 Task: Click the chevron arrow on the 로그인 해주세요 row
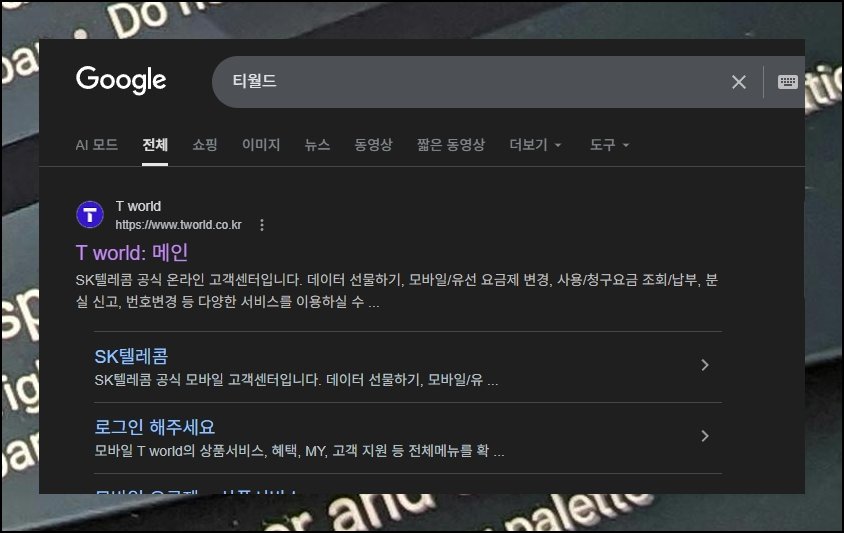pos(705,436)
